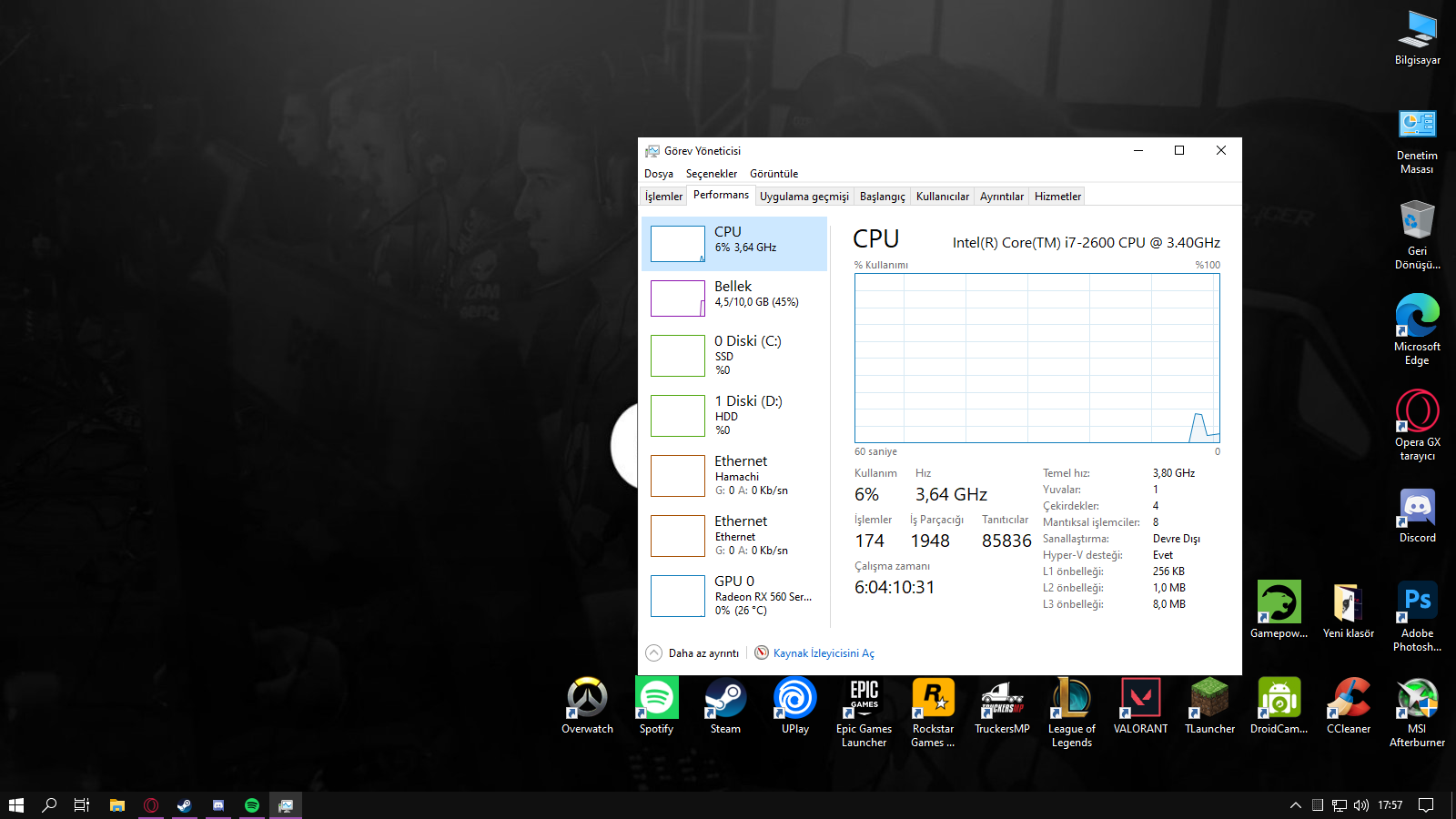Screen dimensions: 1456x819
Task: Collapse view with Daha az ayrıntı
Action: coord(693,653)
